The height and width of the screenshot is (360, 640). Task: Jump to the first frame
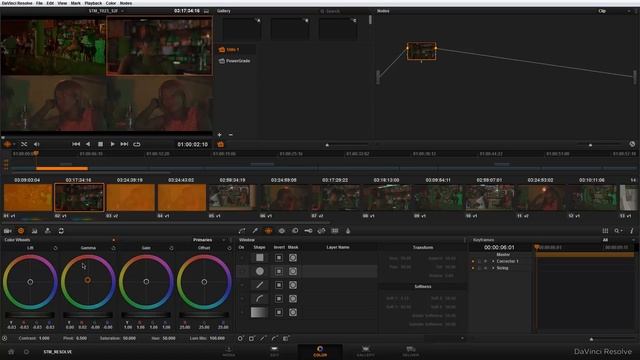[x=76, y=144]
